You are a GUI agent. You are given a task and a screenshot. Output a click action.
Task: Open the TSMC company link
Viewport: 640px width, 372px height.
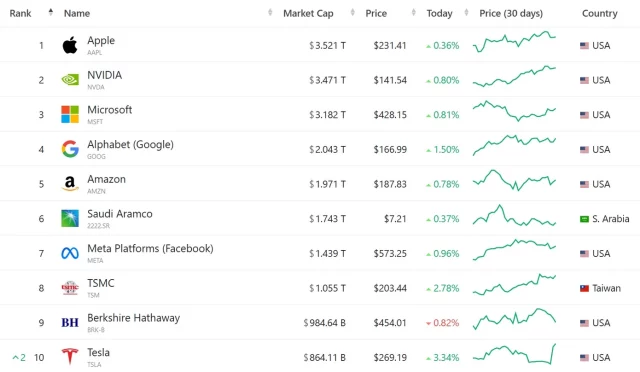[x=100, y=283]
